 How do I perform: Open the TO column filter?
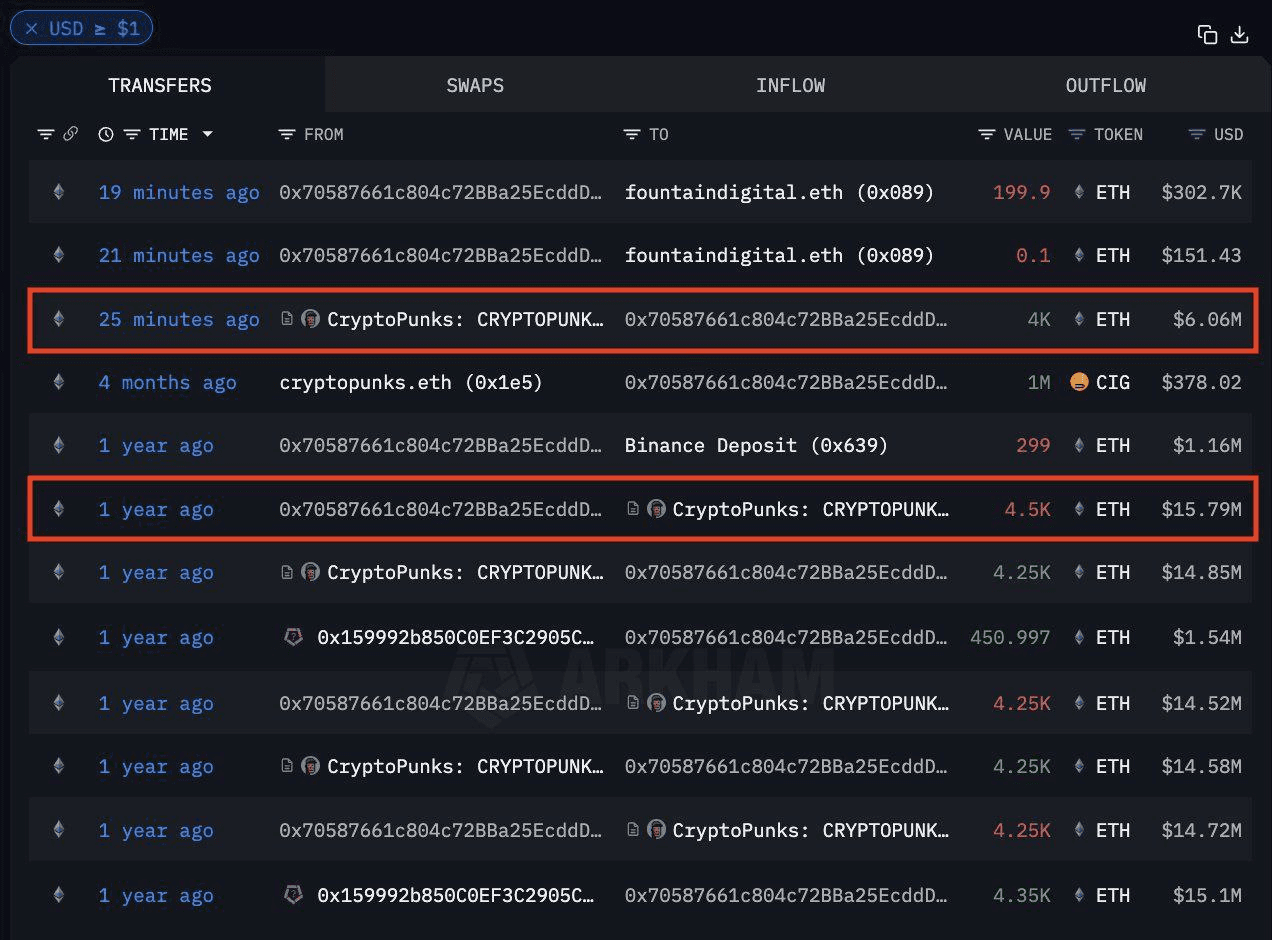631,134
